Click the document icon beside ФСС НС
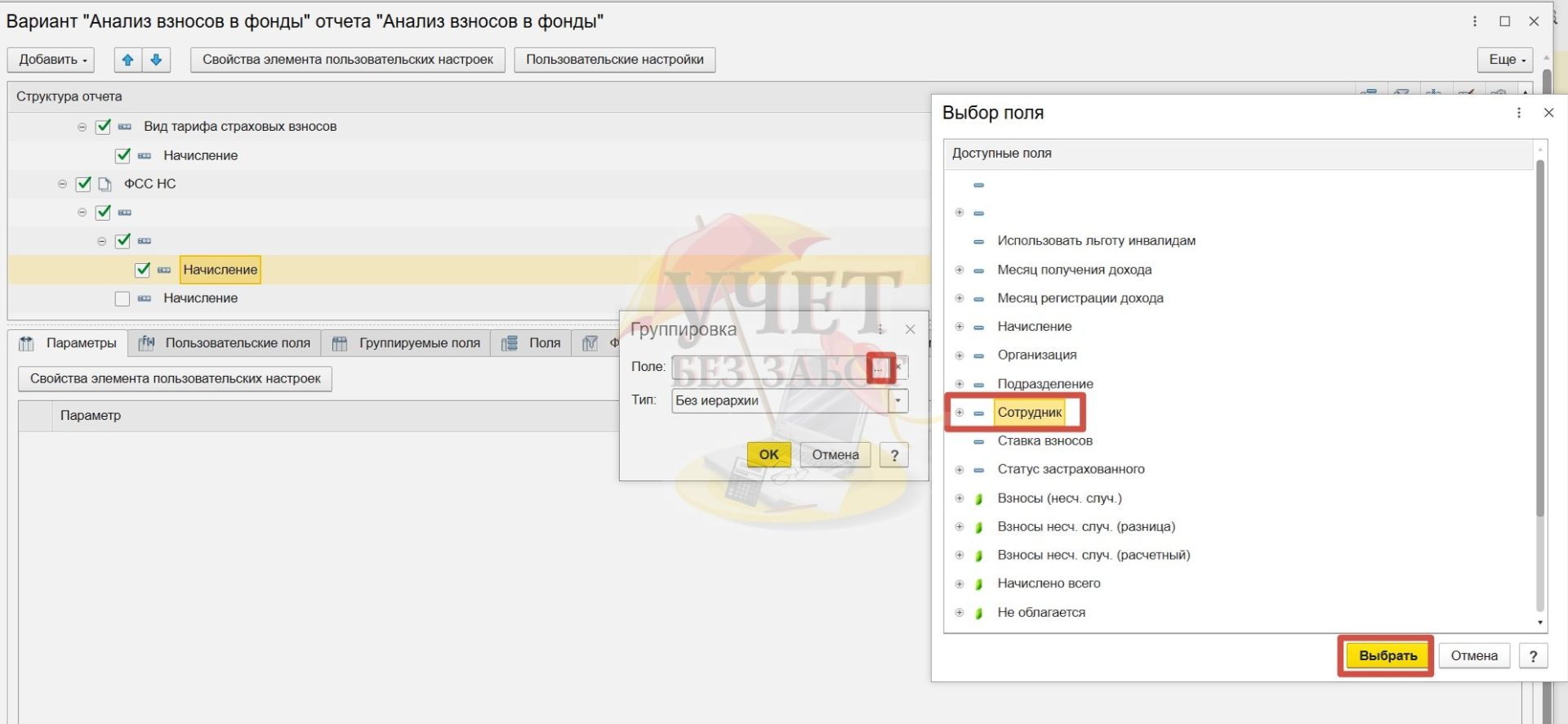The width and height of the screenshot is (1568, 724). 105,184
